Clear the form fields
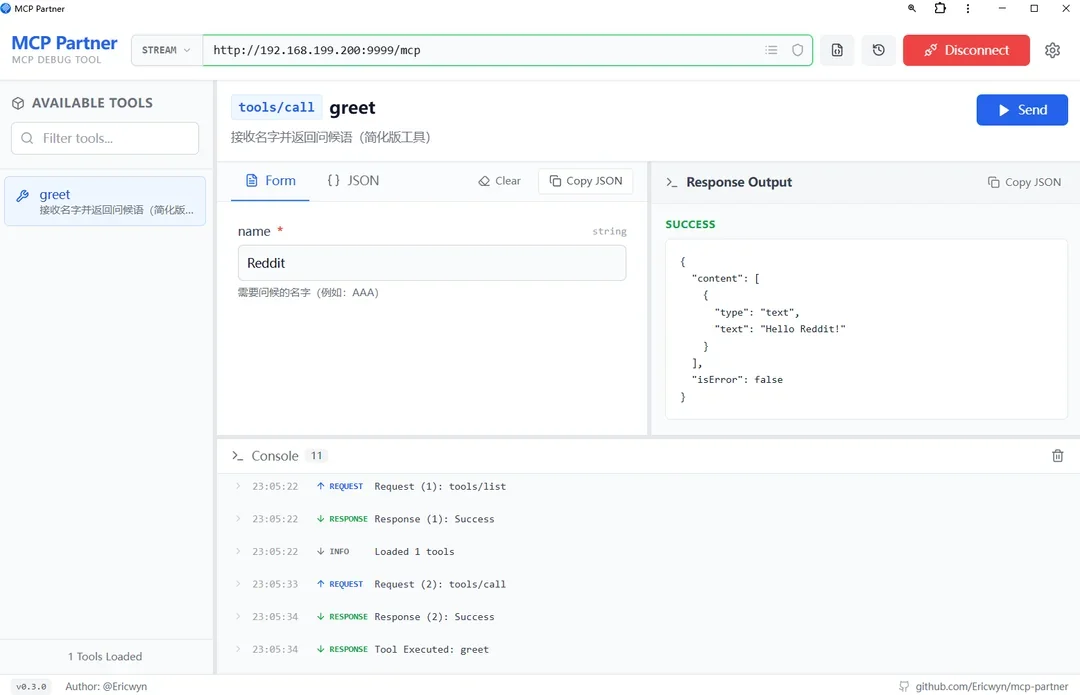The image size is (1080, 695). [499, 181]
